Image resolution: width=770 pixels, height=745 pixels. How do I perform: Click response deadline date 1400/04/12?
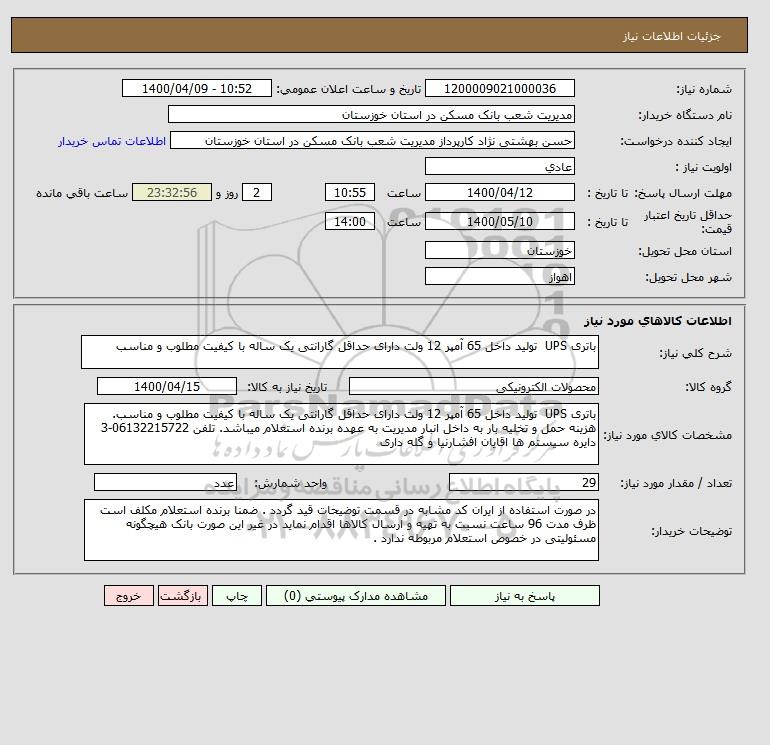pyautogui.click(x=499, y=193)
